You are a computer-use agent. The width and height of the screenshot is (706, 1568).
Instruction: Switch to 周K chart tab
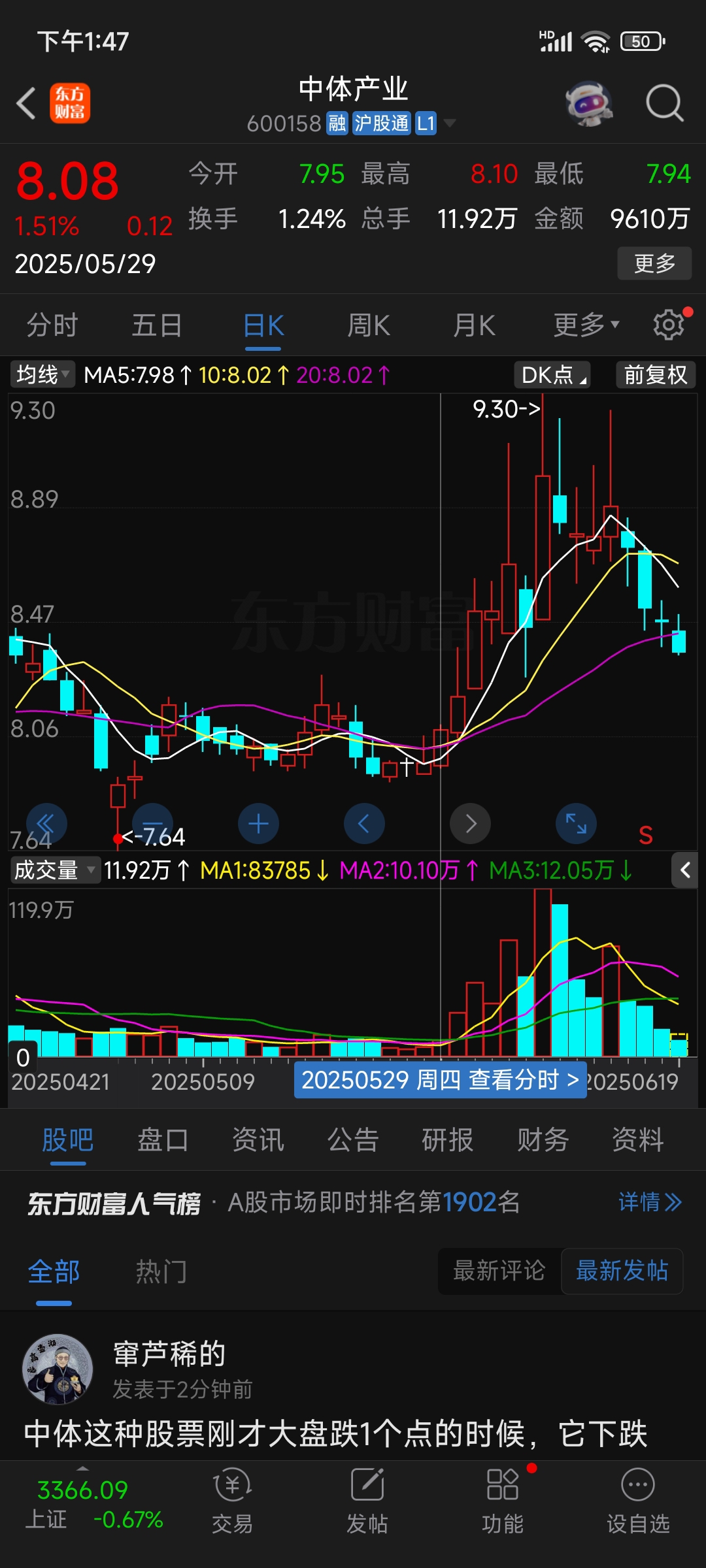(369, 325)
